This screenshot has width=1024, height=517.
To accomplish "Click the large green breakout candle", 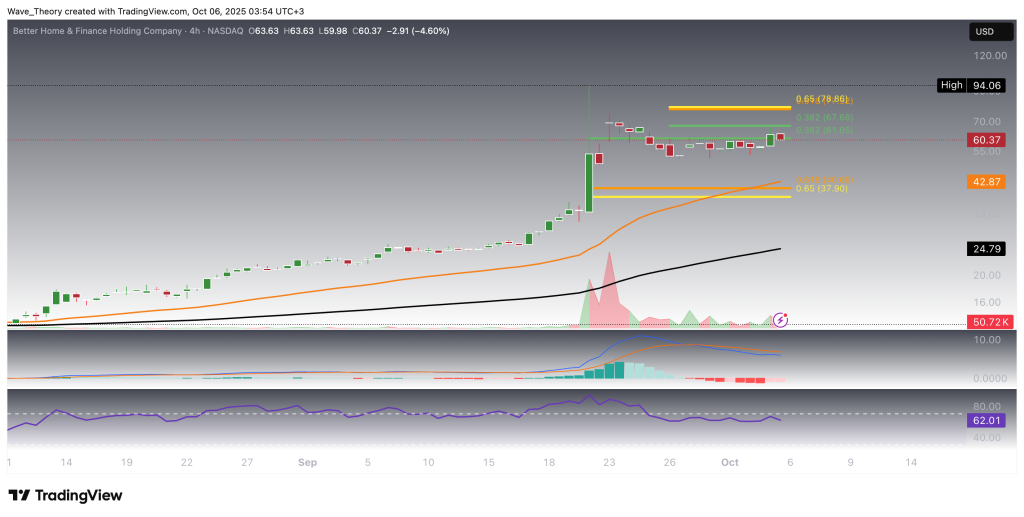I will (x=588, y=182).
